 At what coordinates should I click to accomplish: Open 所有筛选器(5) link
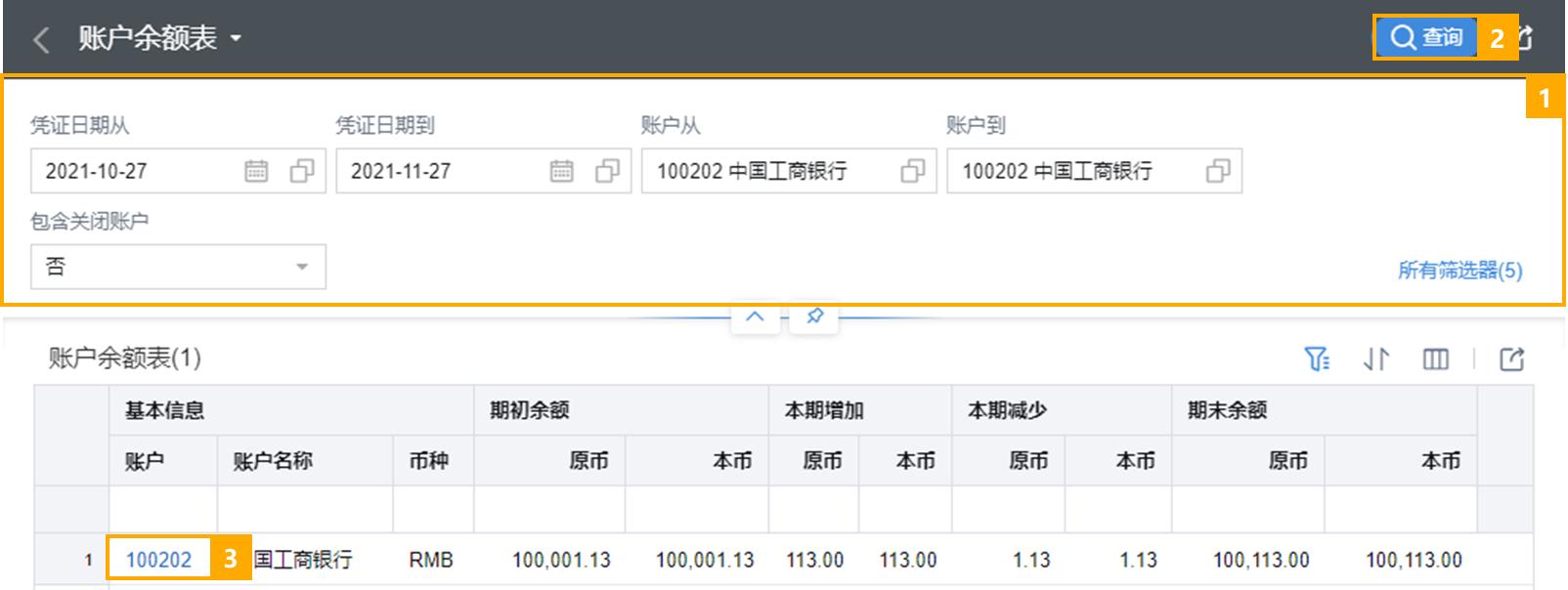click(x=1459, y=271)
